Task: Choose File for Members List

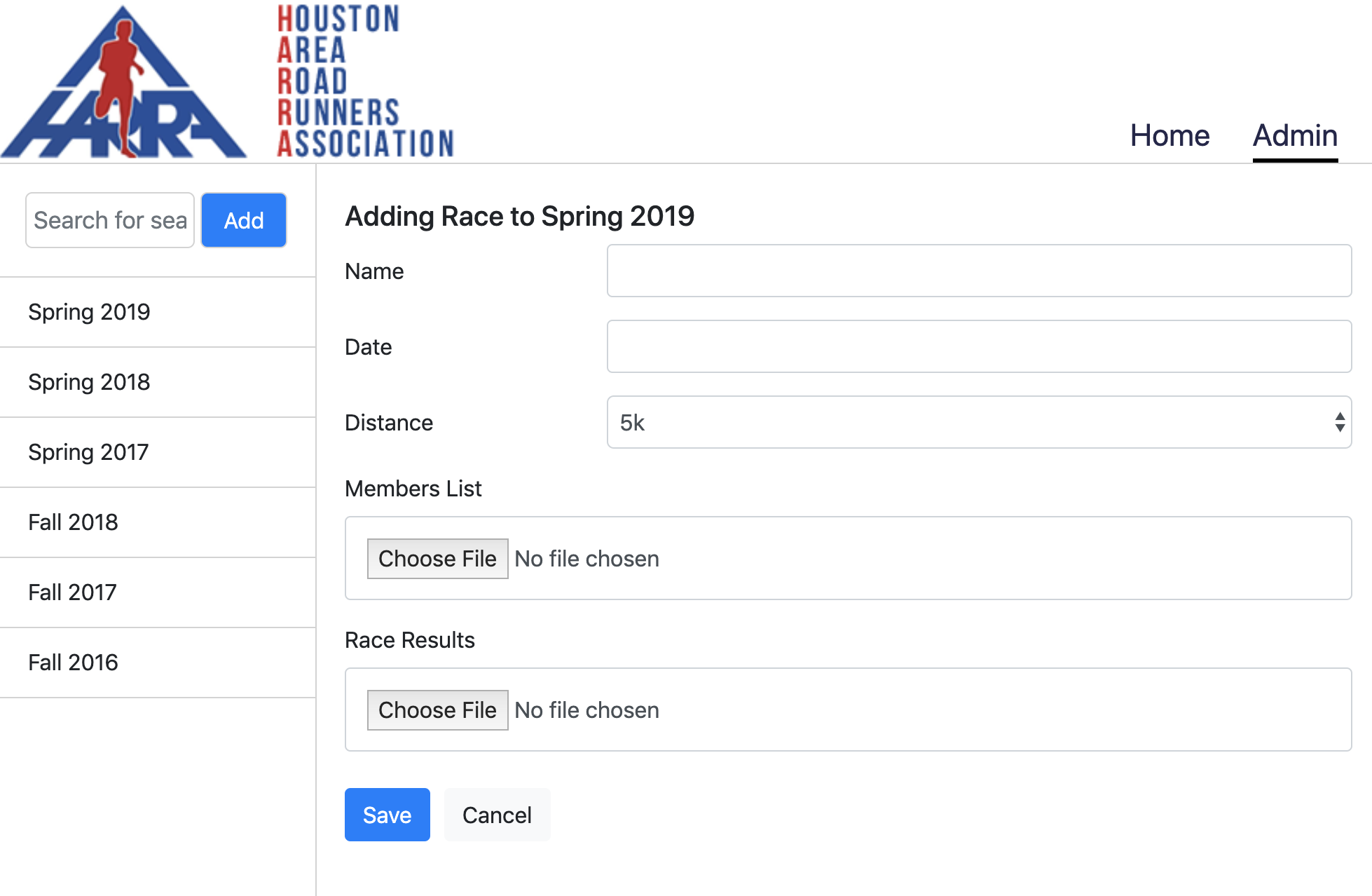Action: [437, 559]
